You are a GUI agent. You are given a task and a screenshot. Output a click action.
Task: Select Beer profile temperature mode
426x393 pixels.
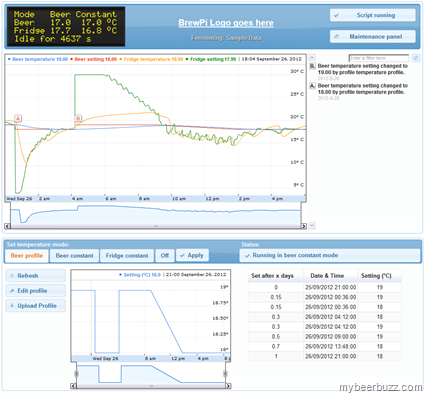[x=27, y=256]
